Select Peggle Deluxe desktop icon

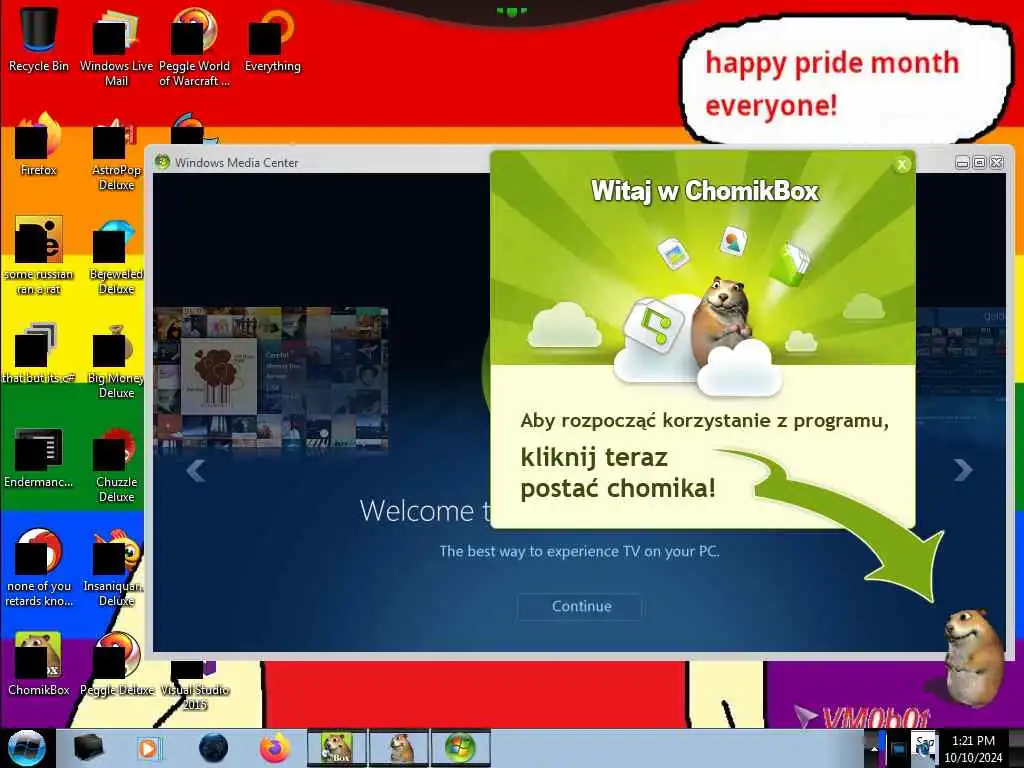click(116, 664)
